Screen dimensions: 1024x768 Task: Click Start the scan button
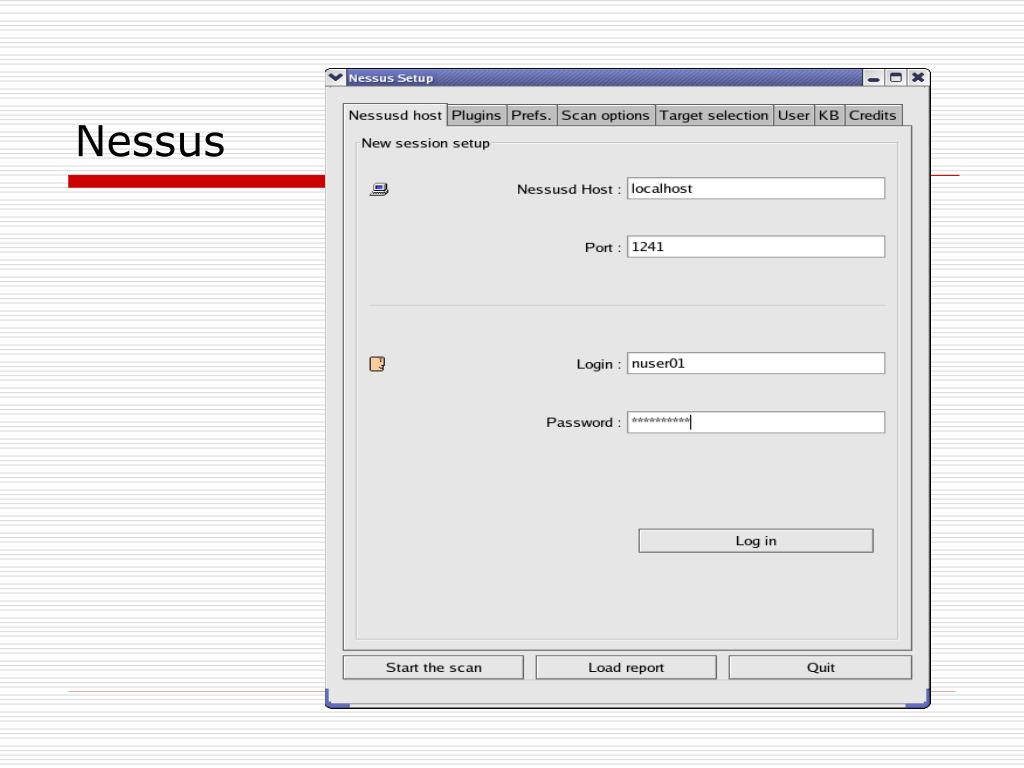tap(433, 667)
